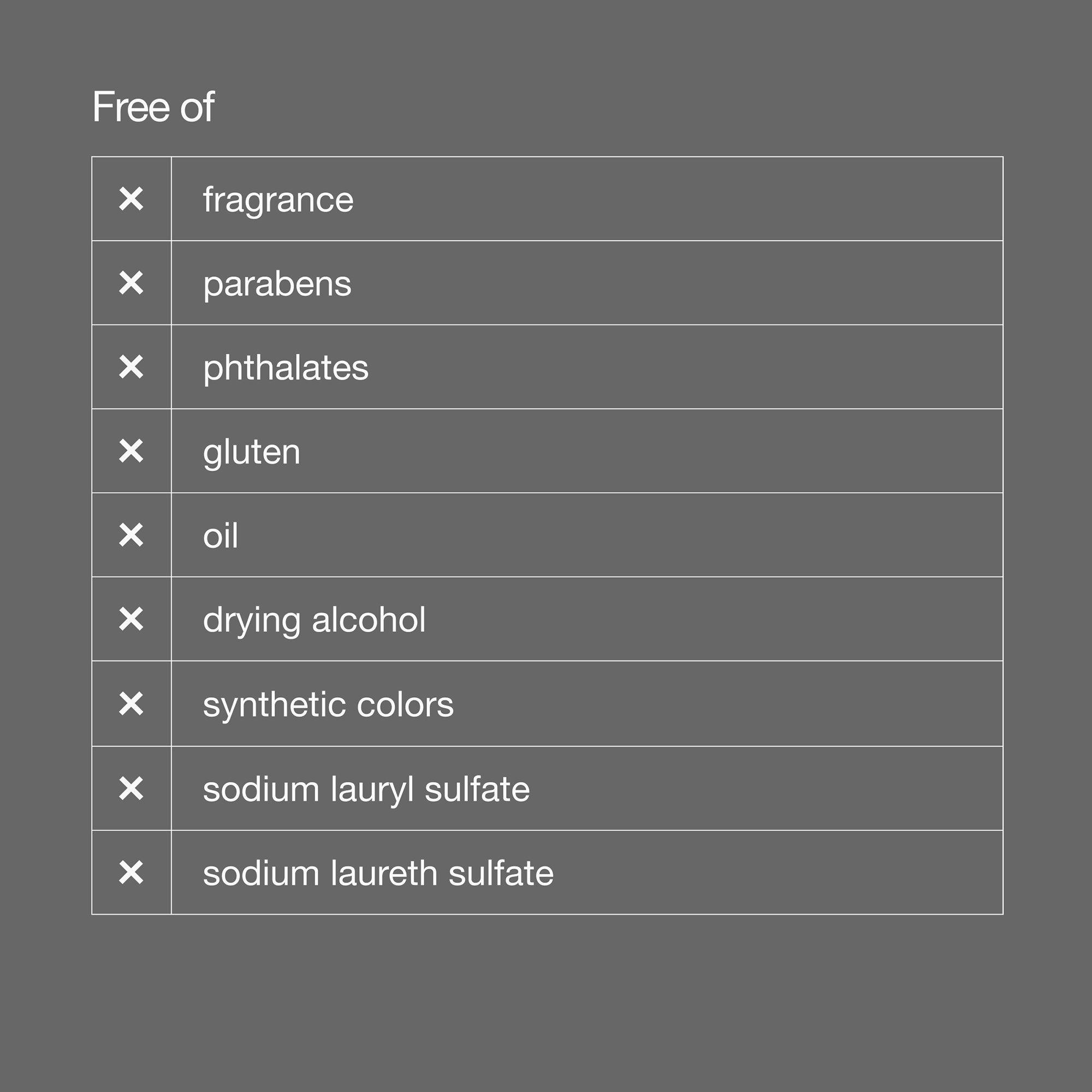
Task: Select the "oil" text label
Action: click(221, 535)
